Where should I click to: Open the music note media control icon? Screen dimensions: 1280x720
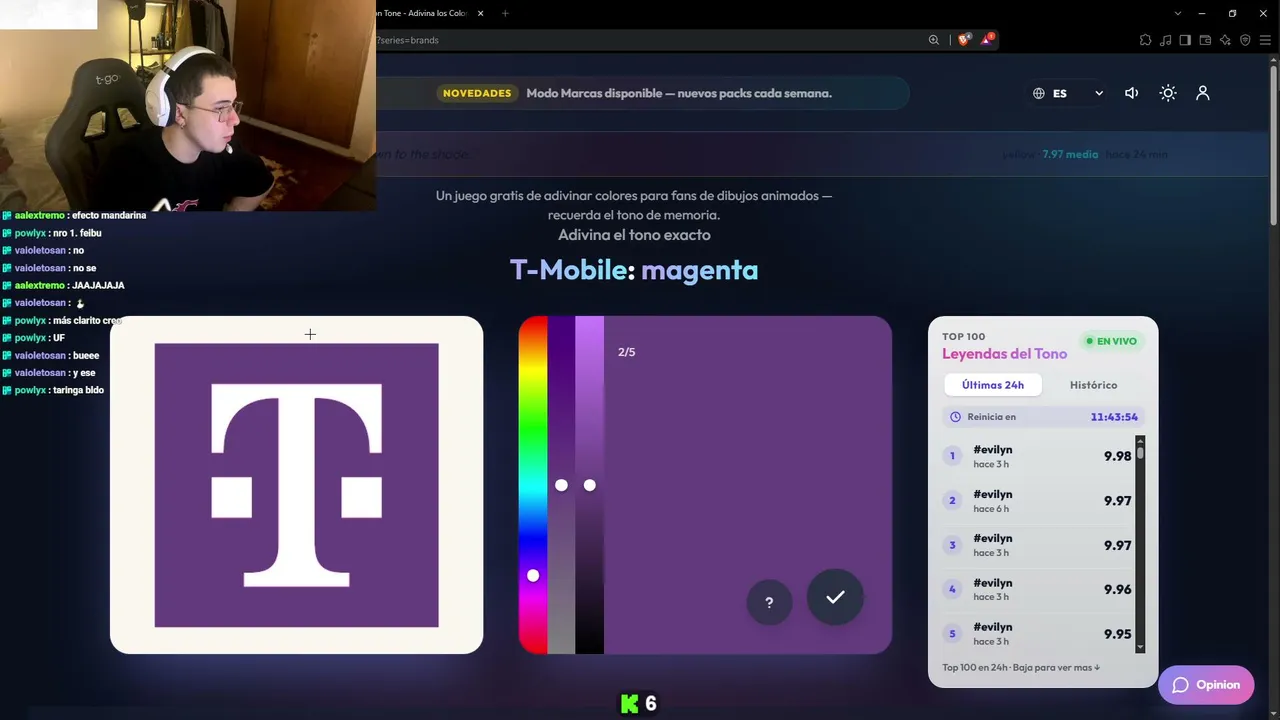click(1165, 40)
